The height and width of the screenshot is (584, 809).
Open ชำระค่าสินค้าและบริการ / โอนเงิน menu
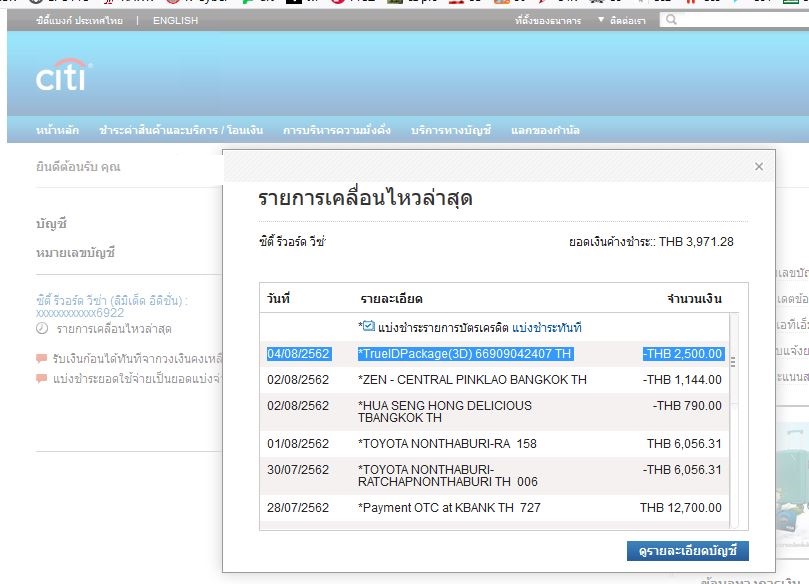(x=181, y=130)
